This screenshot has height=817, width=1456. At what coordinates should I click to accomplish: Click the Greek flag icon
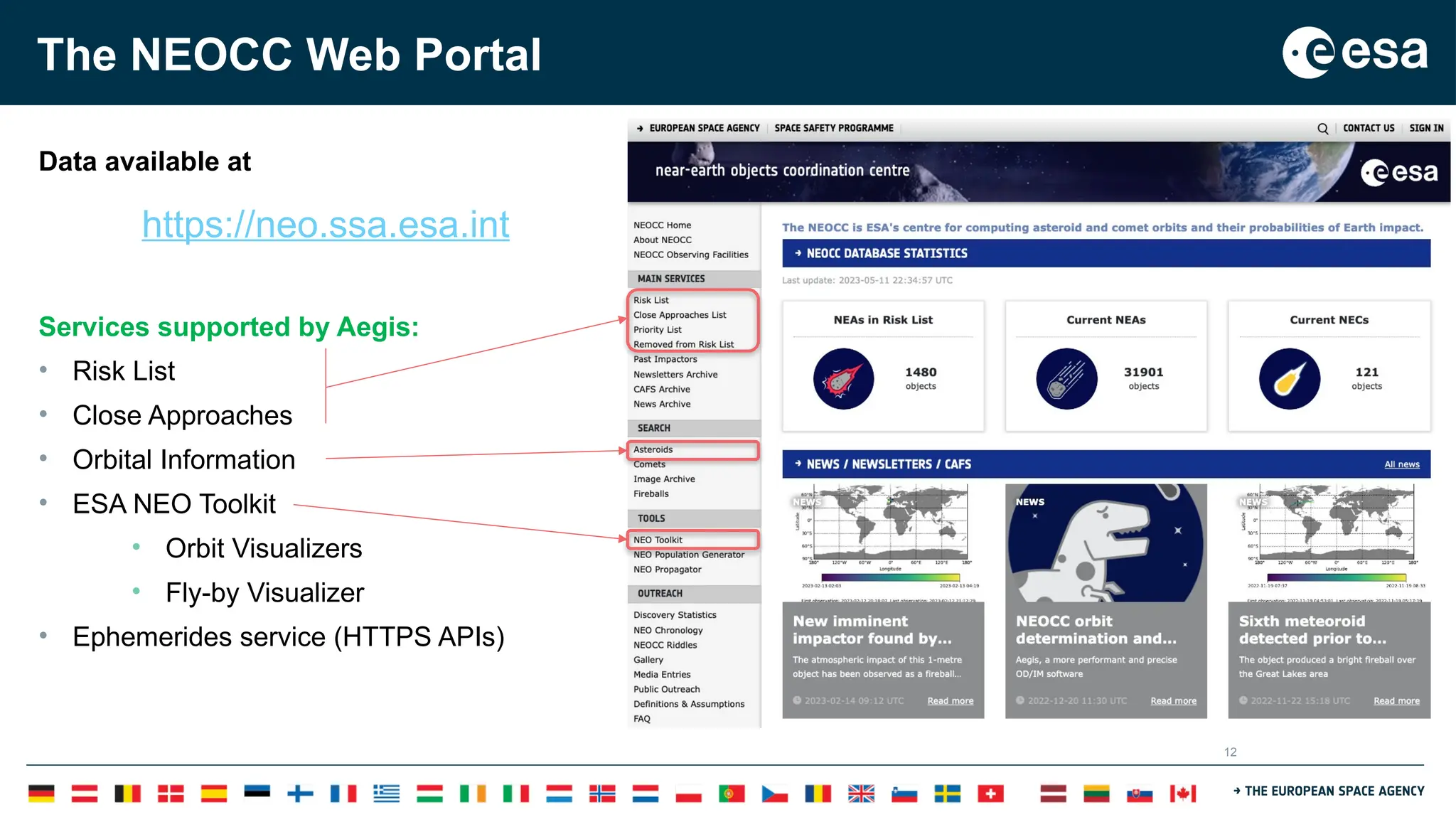(386, 794)
